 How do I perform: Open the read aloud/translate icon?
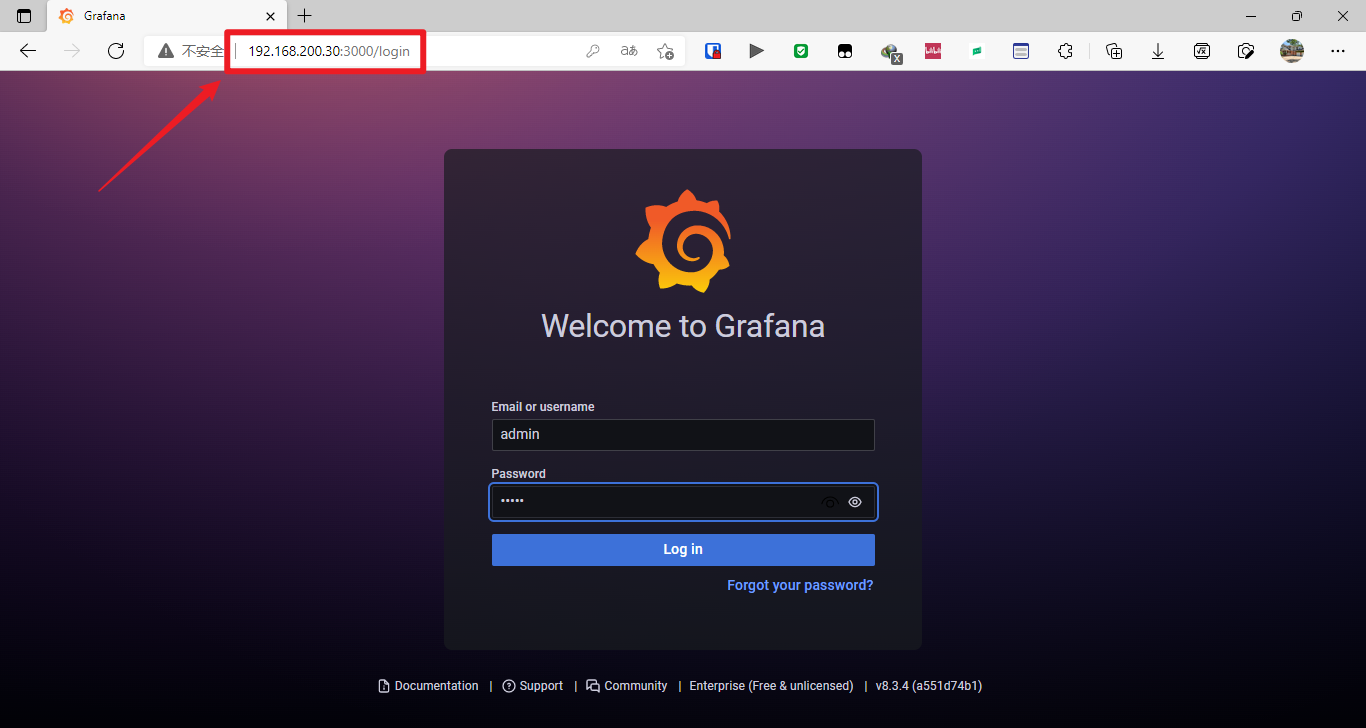tap(629, 51)
